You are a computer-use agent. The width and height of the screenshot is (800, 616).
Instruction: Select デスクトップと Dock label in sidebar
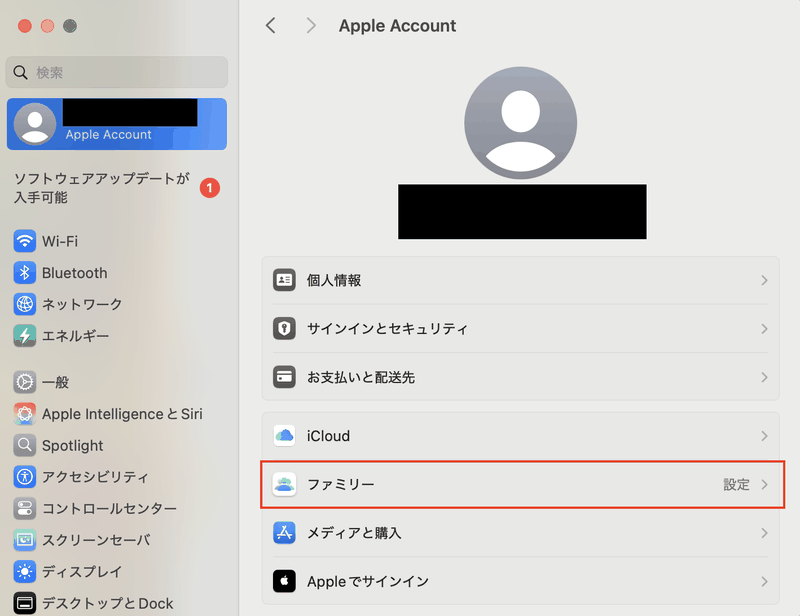point(108,603)
